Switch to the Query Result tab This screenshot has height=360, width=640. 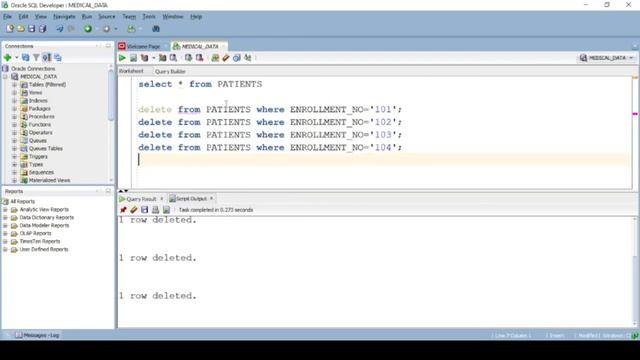(141, 199)
